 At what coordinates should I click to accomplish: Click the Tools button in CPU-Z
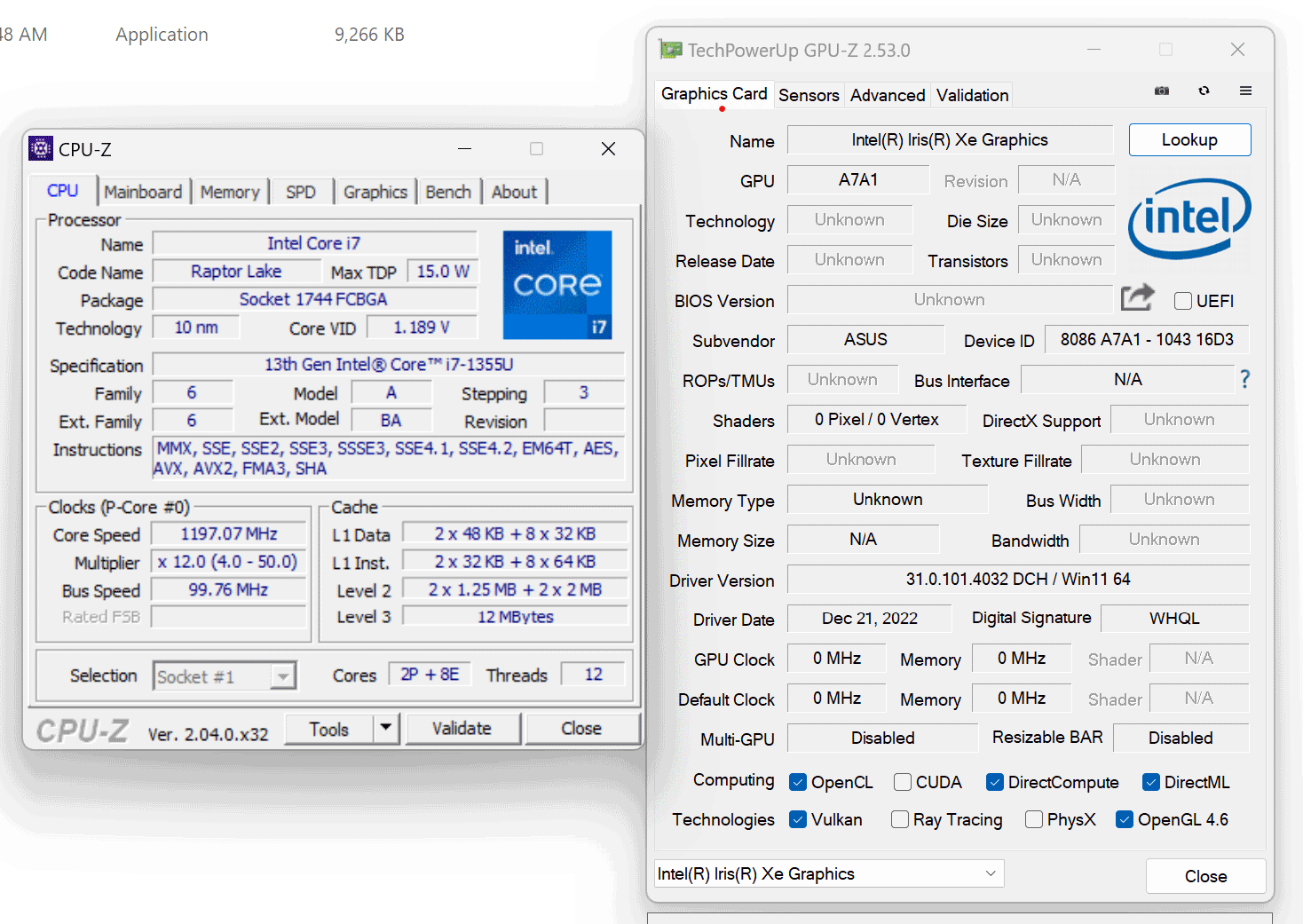click(329, 729)
